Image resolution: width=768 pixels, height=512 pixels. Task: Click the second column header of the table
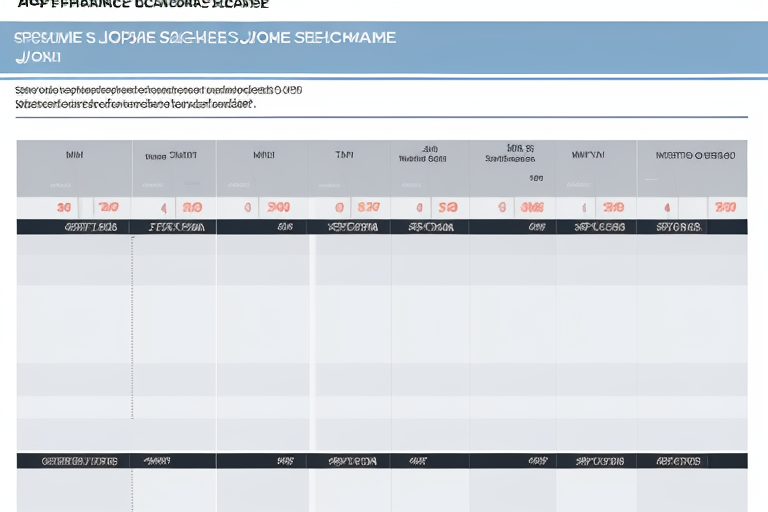pos(171,156)
